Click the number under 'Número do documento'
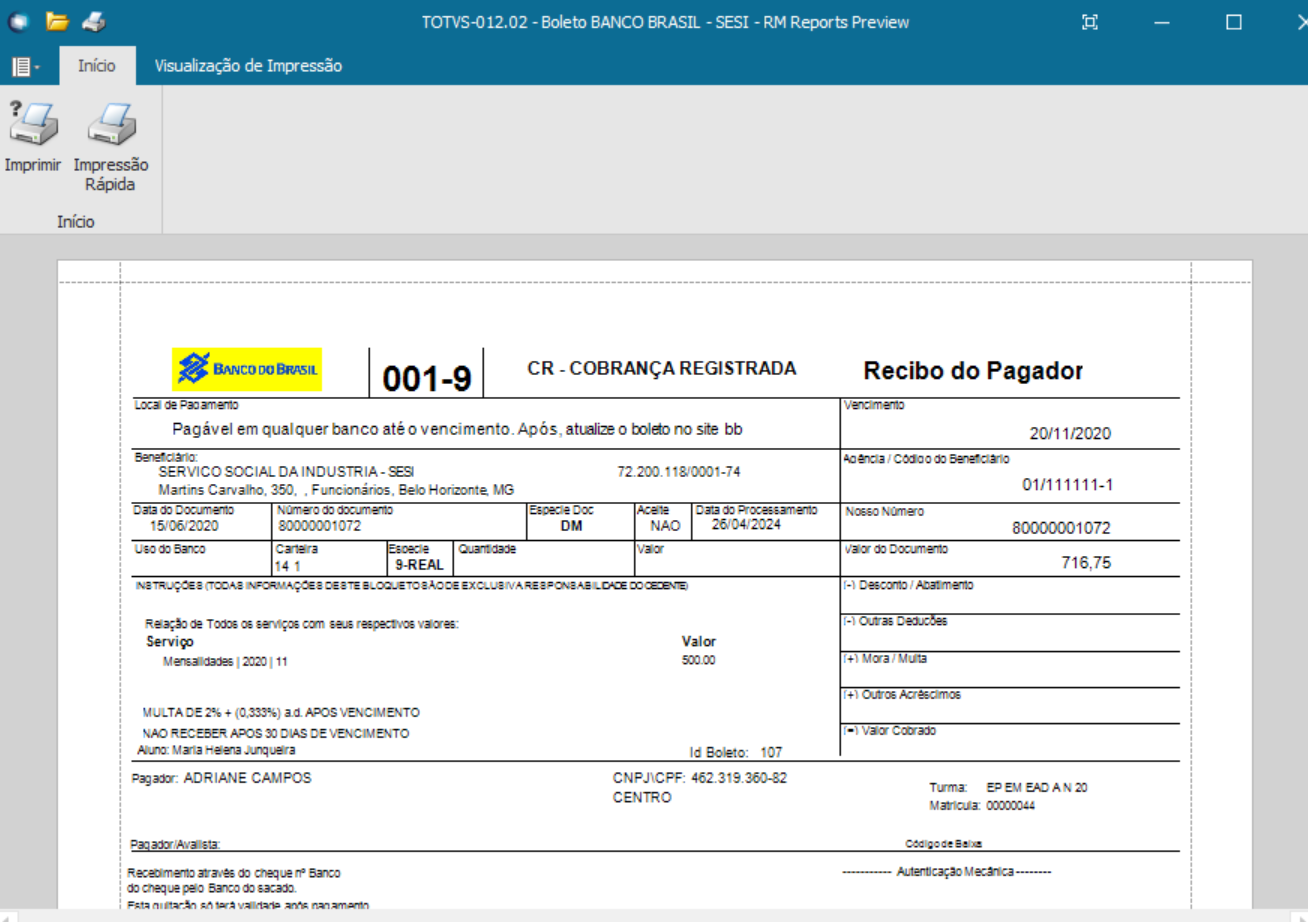 [x=319, y=525]
